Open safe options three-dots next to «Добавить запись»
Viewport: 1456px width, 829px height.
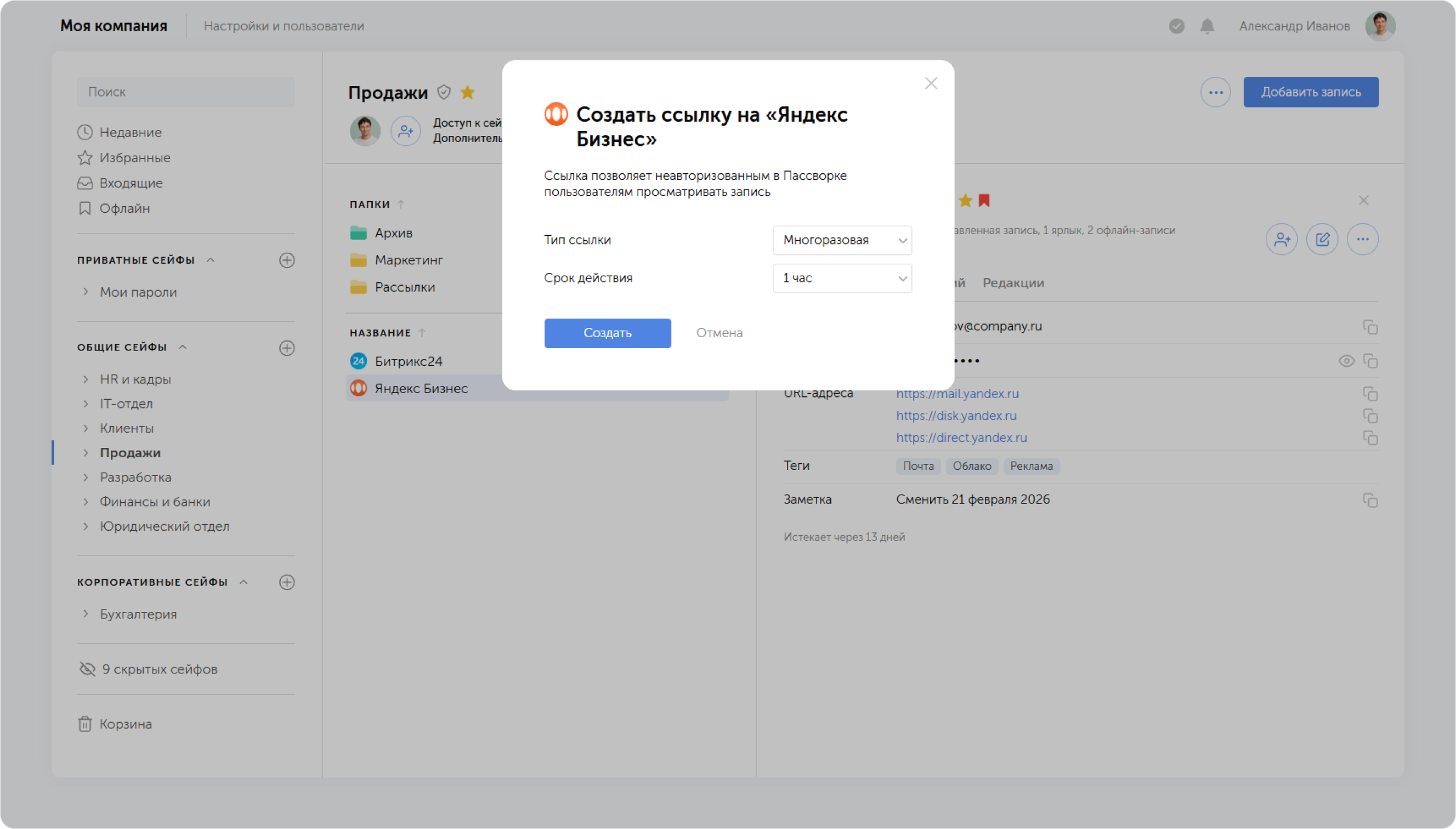(1215, 92)
